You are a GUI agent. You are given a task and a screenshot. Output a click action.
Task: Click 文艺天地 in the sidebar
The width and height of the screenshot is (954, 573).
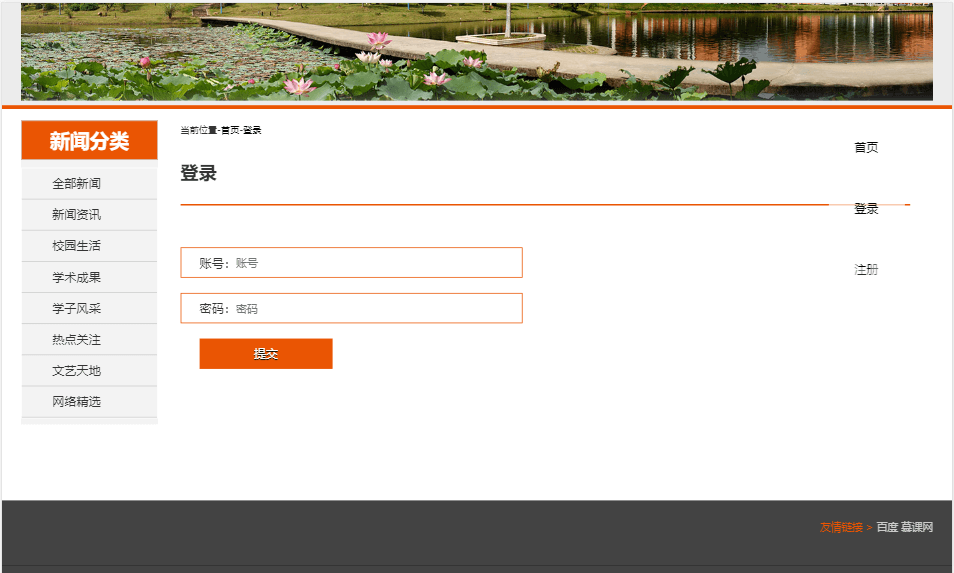(x=77, y=371)
